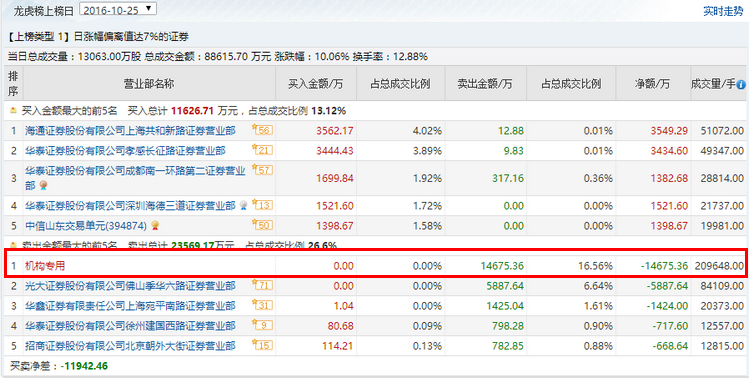Screen dimensions: 749x378
Task: Click the 净额/万 column header
Action: point(653,84)
